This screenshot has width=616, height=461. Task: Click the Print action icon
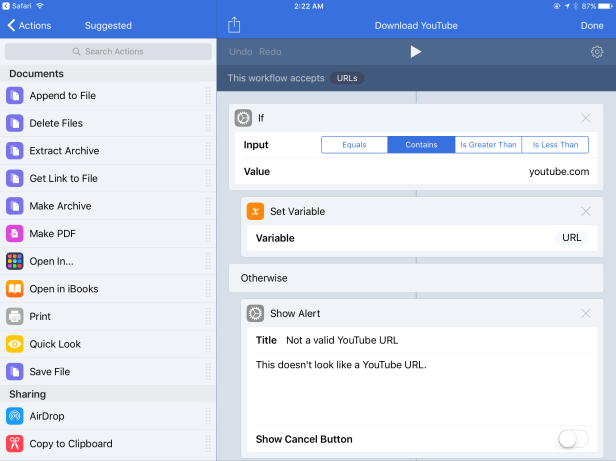click(x=15, y=316)
